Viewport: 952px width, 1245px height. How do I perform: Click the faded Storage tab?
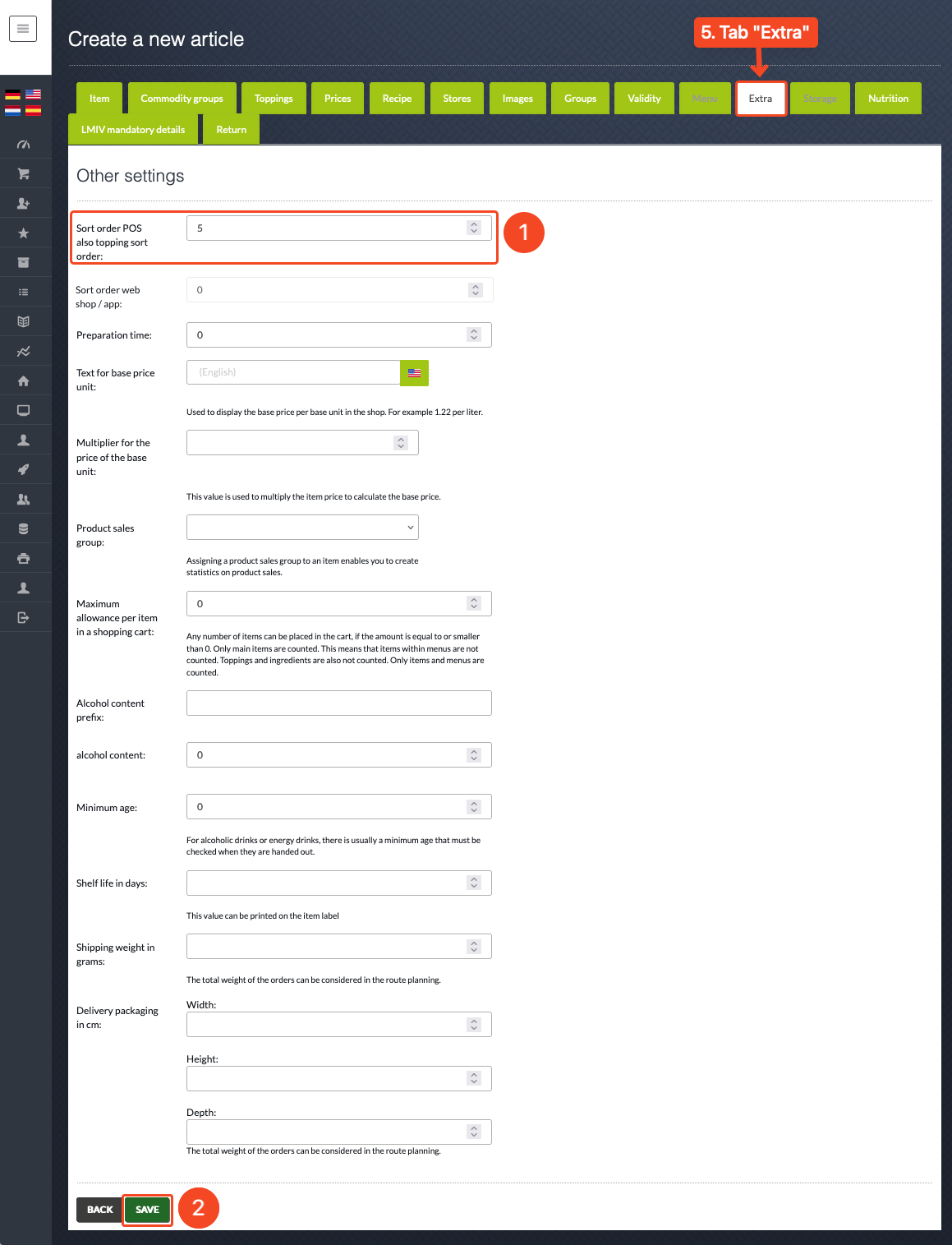820,99
